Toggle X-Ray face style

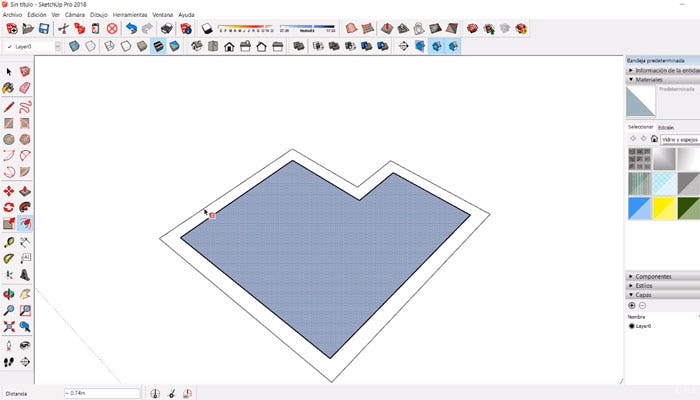click(74, 46)
